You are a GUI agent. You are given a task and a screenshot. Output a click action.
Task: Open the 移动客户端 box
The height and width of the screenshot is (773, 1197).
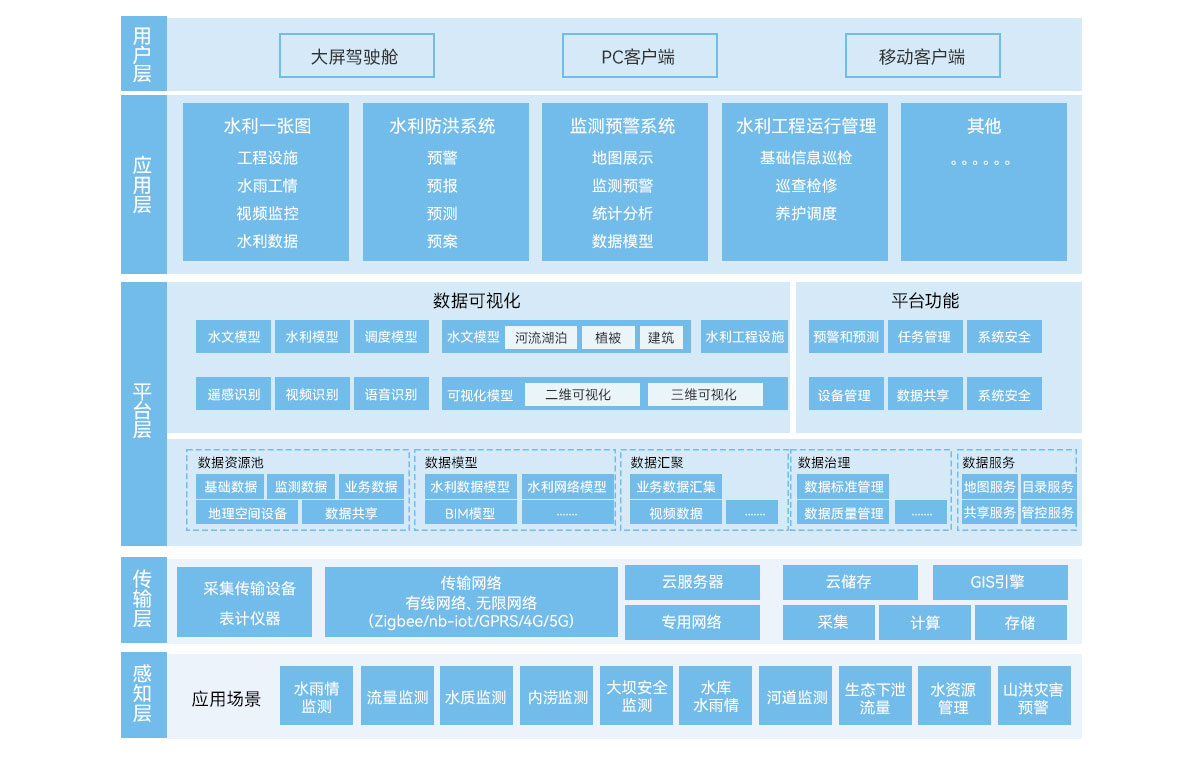(922, 56)
